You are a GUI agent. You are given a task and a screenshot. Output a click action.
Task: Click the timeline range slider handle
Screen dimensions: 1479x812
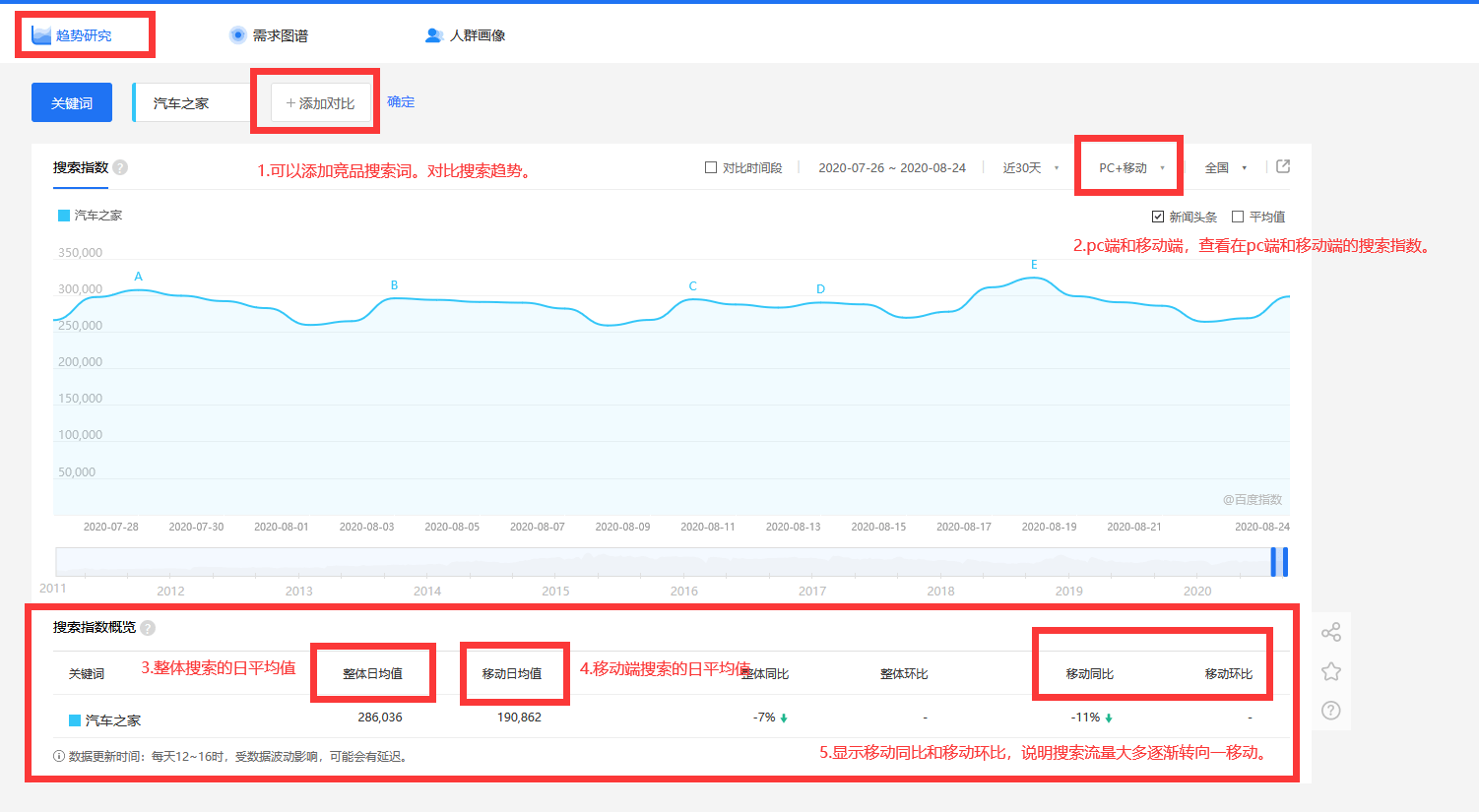tap(1279, 562)
